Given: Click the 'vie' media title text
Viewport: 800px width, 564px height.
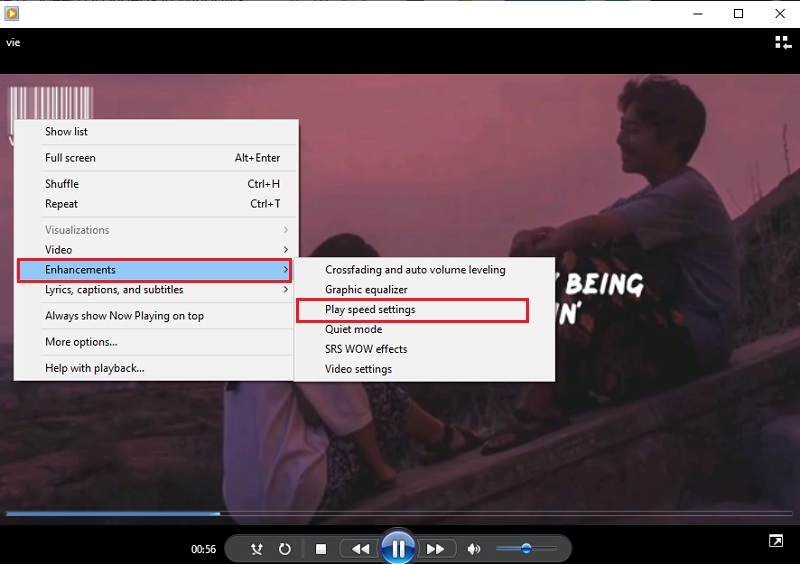Looking at the screenshot, I should [13, 43].
